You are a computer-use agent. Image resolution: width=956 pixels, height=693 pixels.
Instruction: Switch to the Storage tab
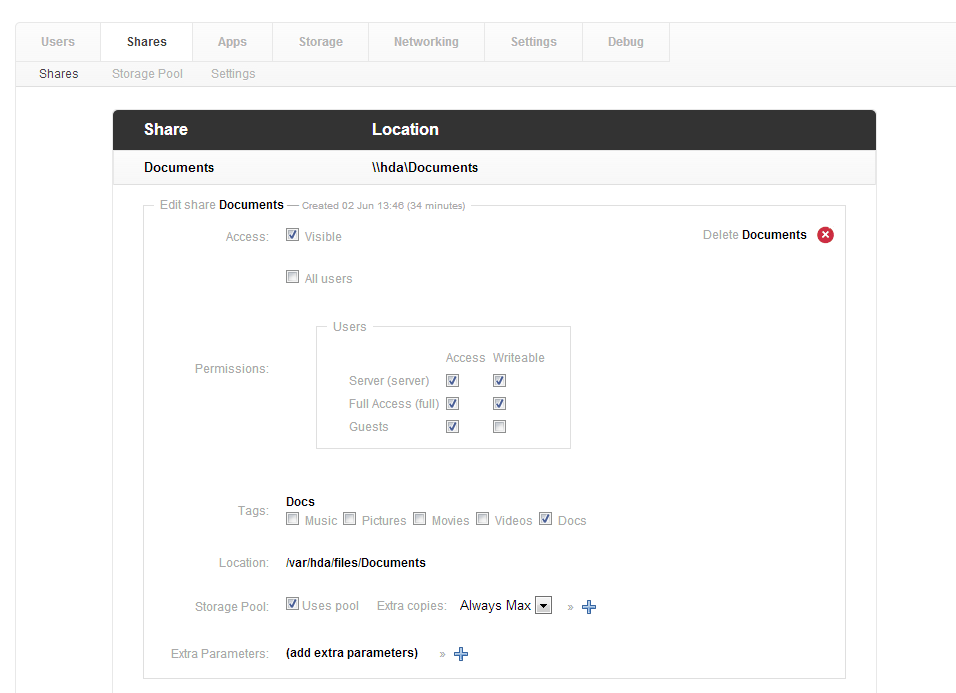321,42
